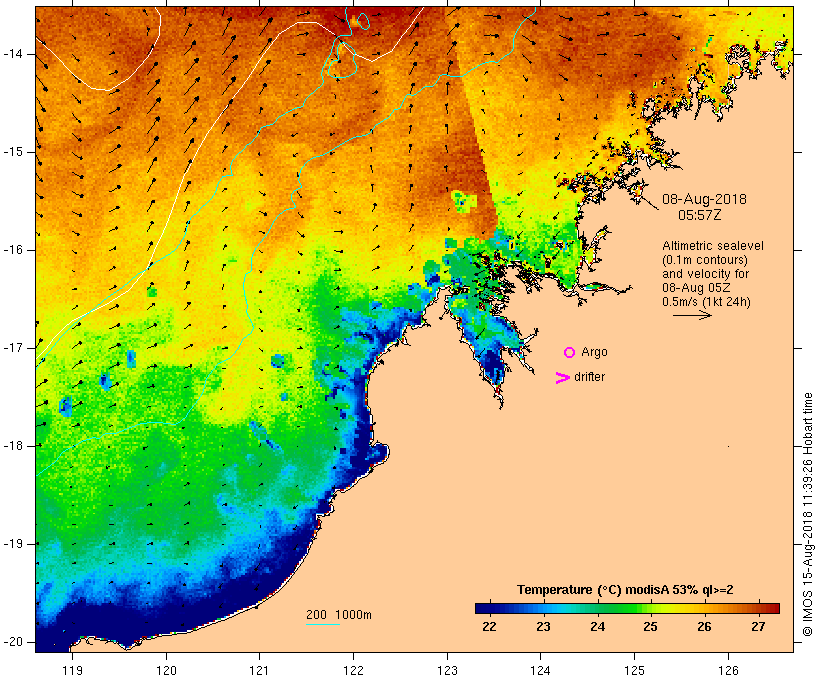Click the color bar label 26
Screen dimensions: 820x680
(704, 627)
